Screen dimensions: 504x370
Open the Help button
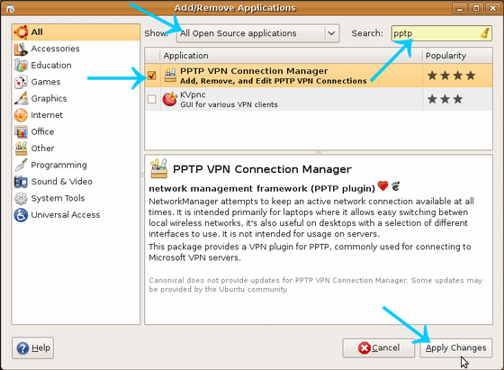coord(33,348)
